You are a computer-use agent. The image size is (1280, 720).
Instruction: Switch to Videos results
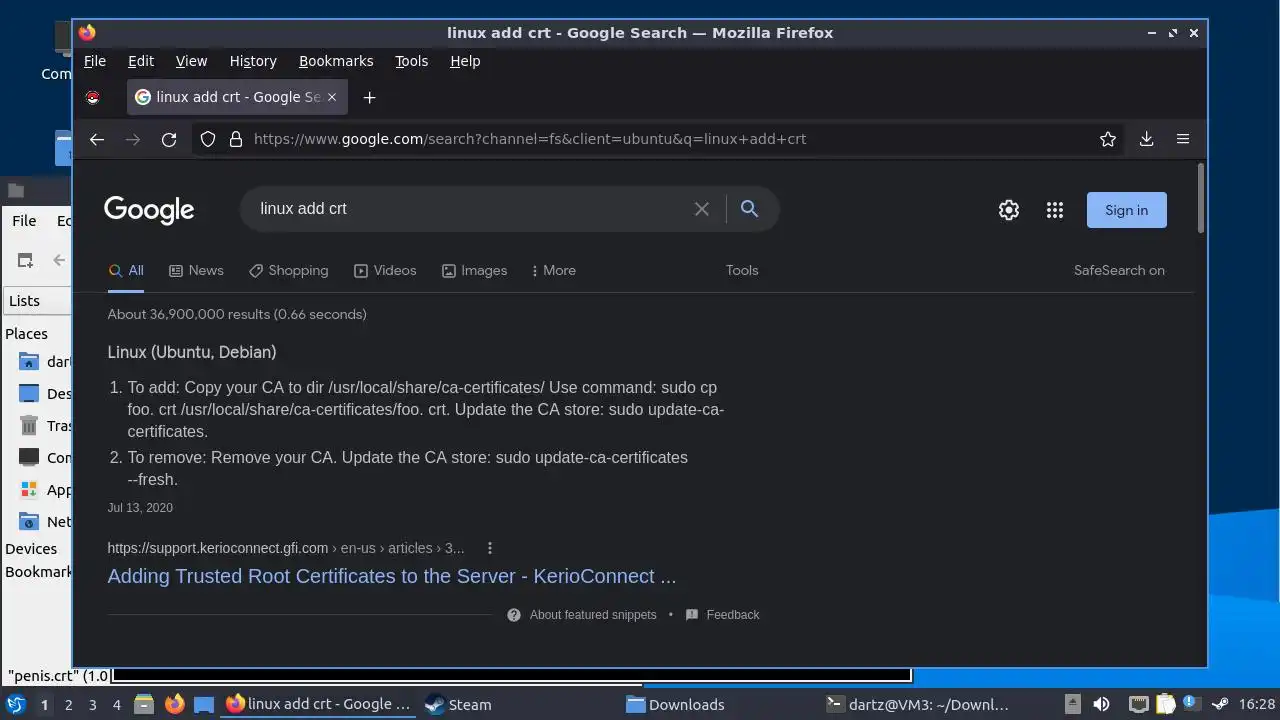click(x=385, y=271)
